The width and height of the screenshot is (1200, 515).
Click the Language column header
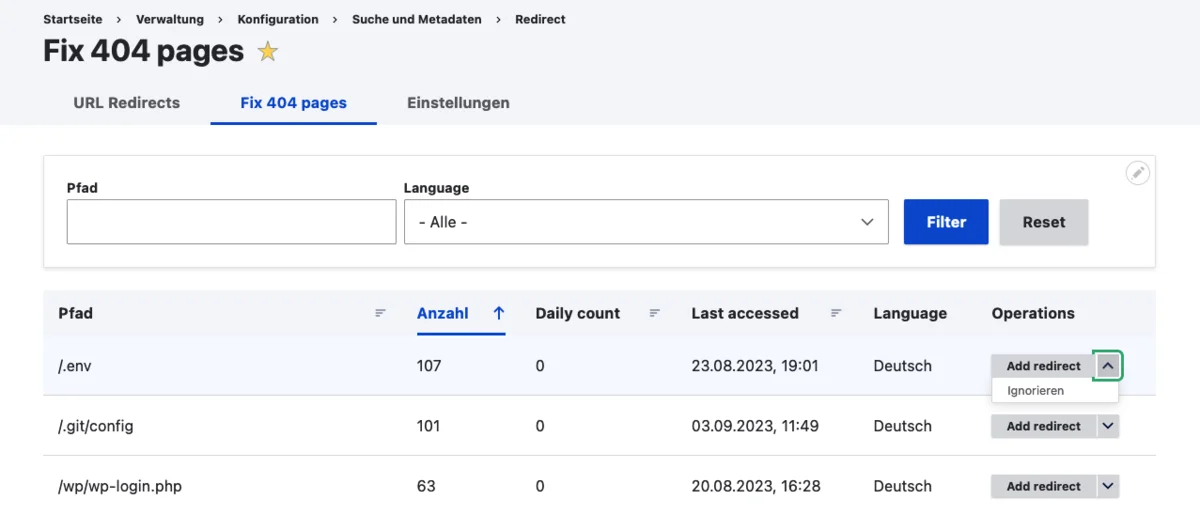910,313
